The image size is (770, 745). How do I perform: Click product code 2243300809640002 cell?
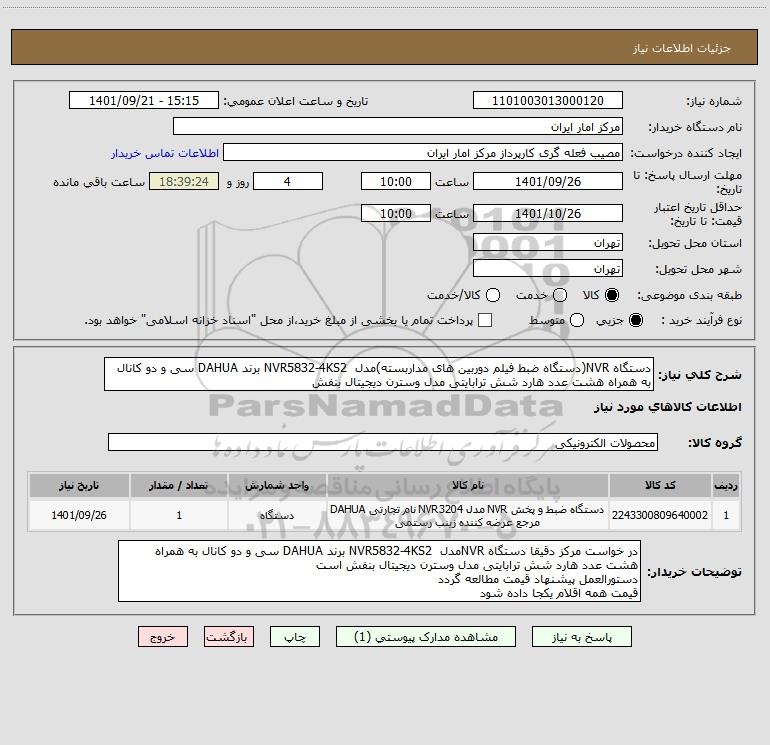point(660,515)
